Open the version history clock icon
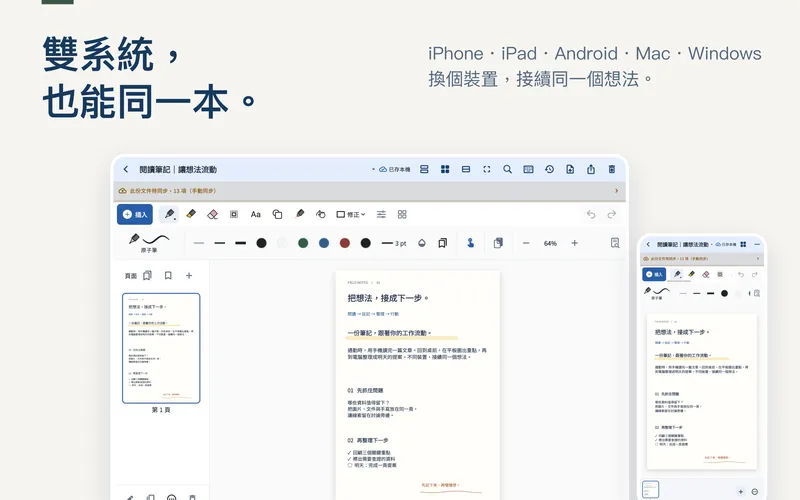 (549, 169)
